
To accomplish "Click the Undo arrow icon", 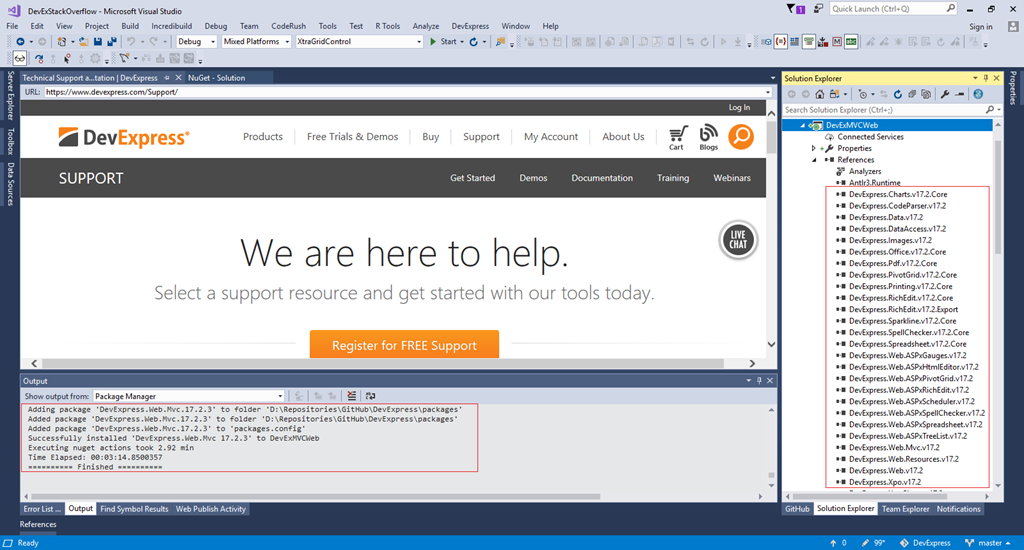I will point(131,41).
